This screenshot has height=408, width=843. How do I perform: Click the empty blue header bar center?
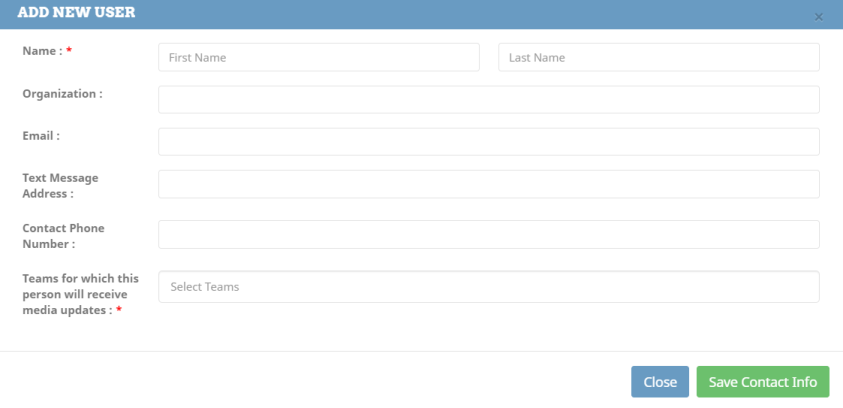[450, 14]
